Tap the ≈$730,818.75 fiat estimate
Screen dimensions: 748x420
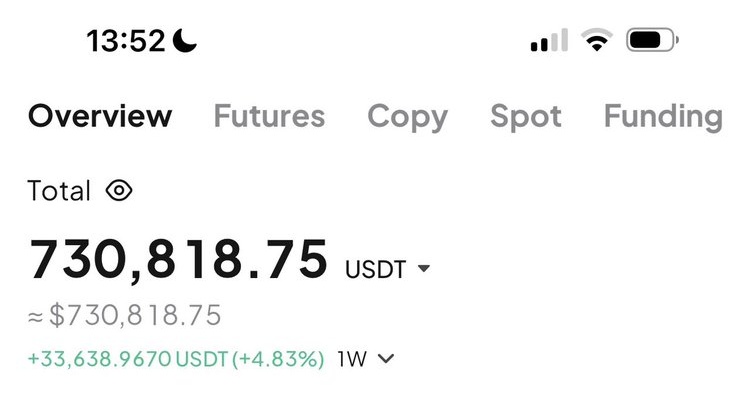(124, 316)
